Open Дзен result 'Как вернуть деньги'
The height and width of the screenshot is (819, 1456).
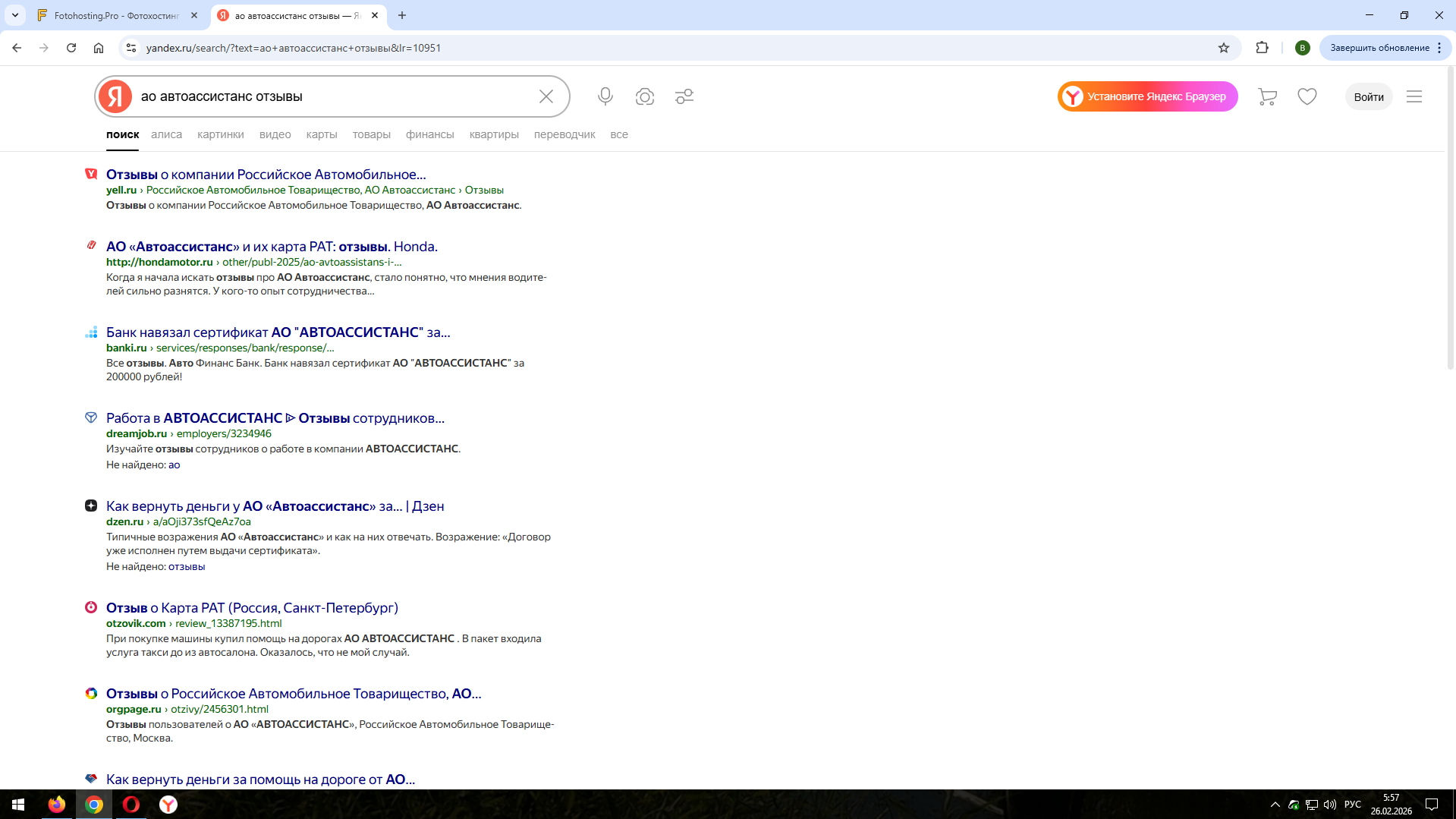[275, 506]
